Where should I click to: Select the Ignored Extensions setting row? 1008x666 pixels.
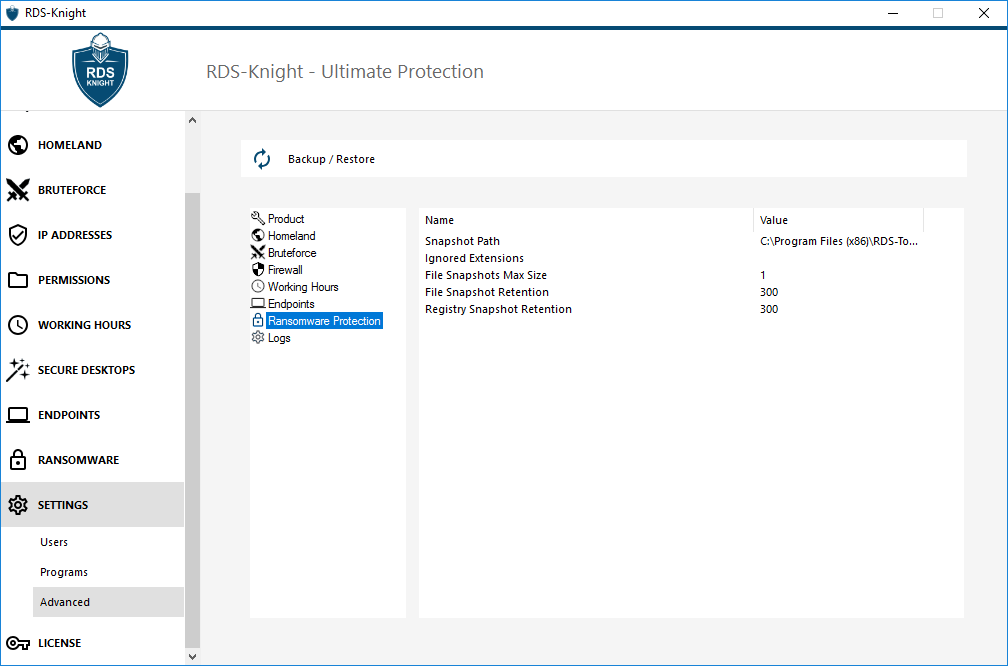(671, 258)
